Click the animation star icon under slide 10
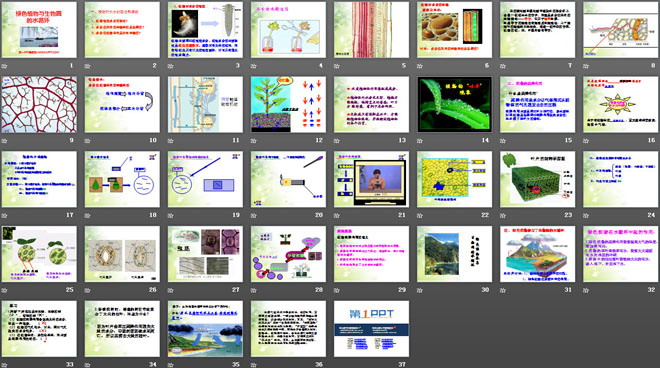The height and width of the screenshot is (368, 660). click(88, 141)
